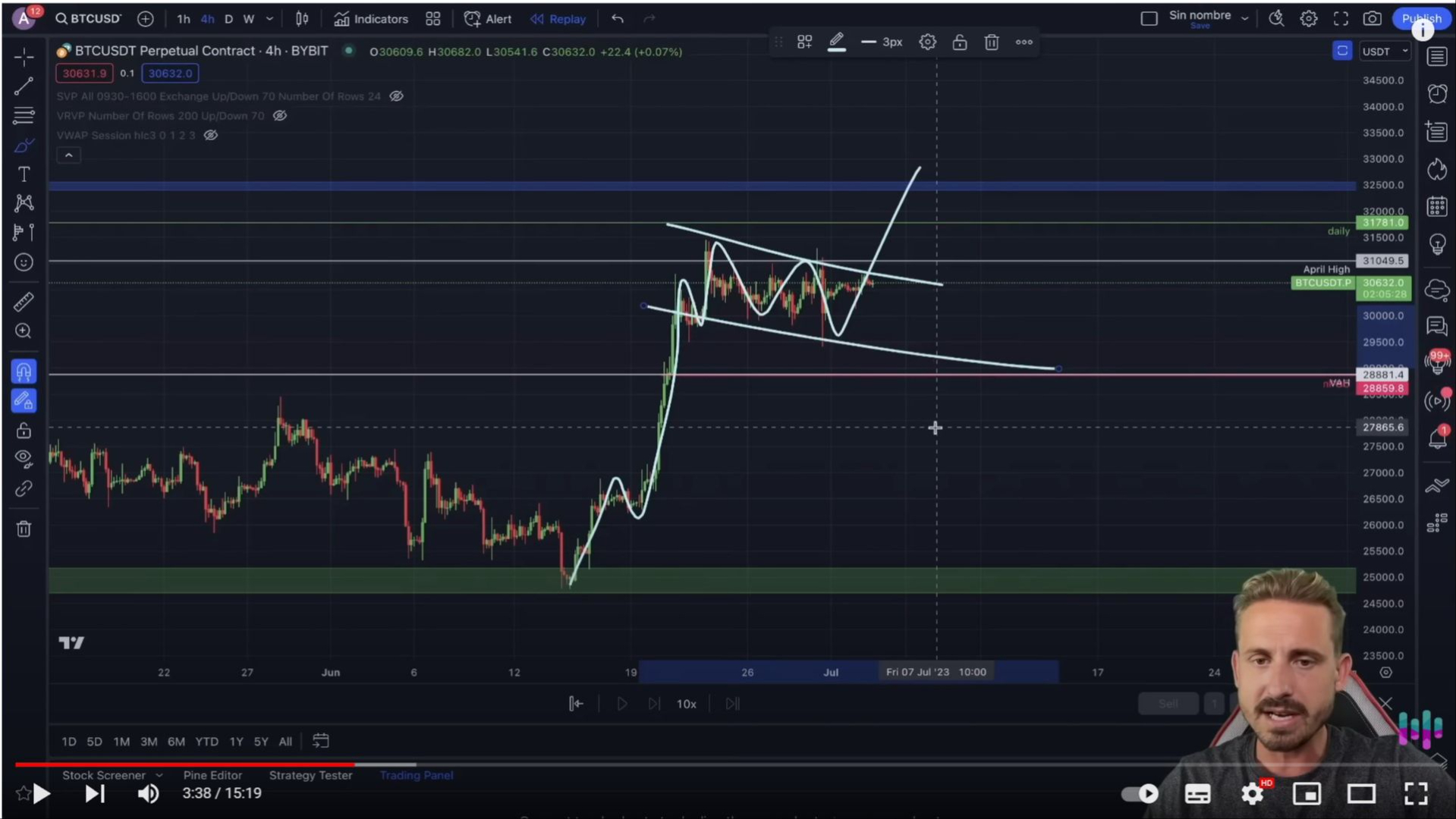1456x819 pixels.
Task: Open the alerts panel
Action: tap(1437, 94)
